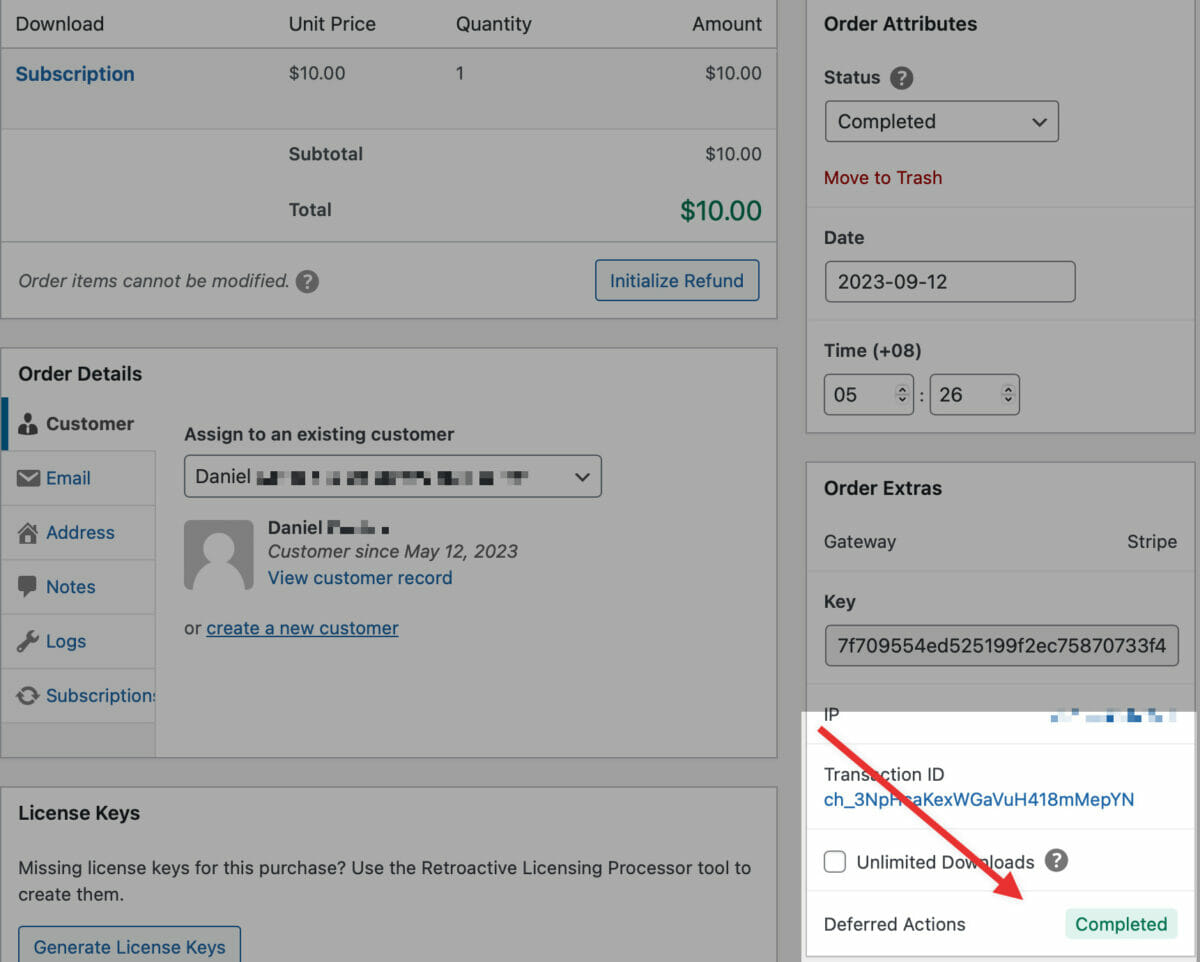Click the Email envelope icon in sidebar
The height and width of the screenshot is (962, 1200).
tap(28, 478)
